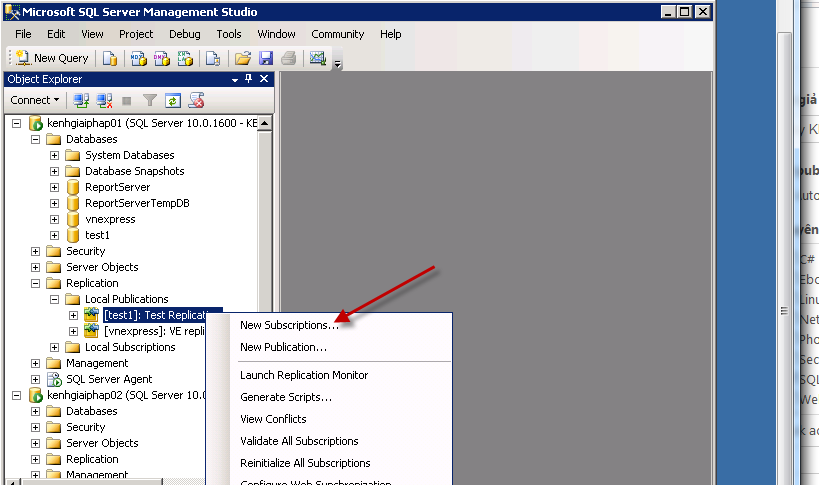819x485 pixels.
Task: Open the Community menu
Action: 337,34
